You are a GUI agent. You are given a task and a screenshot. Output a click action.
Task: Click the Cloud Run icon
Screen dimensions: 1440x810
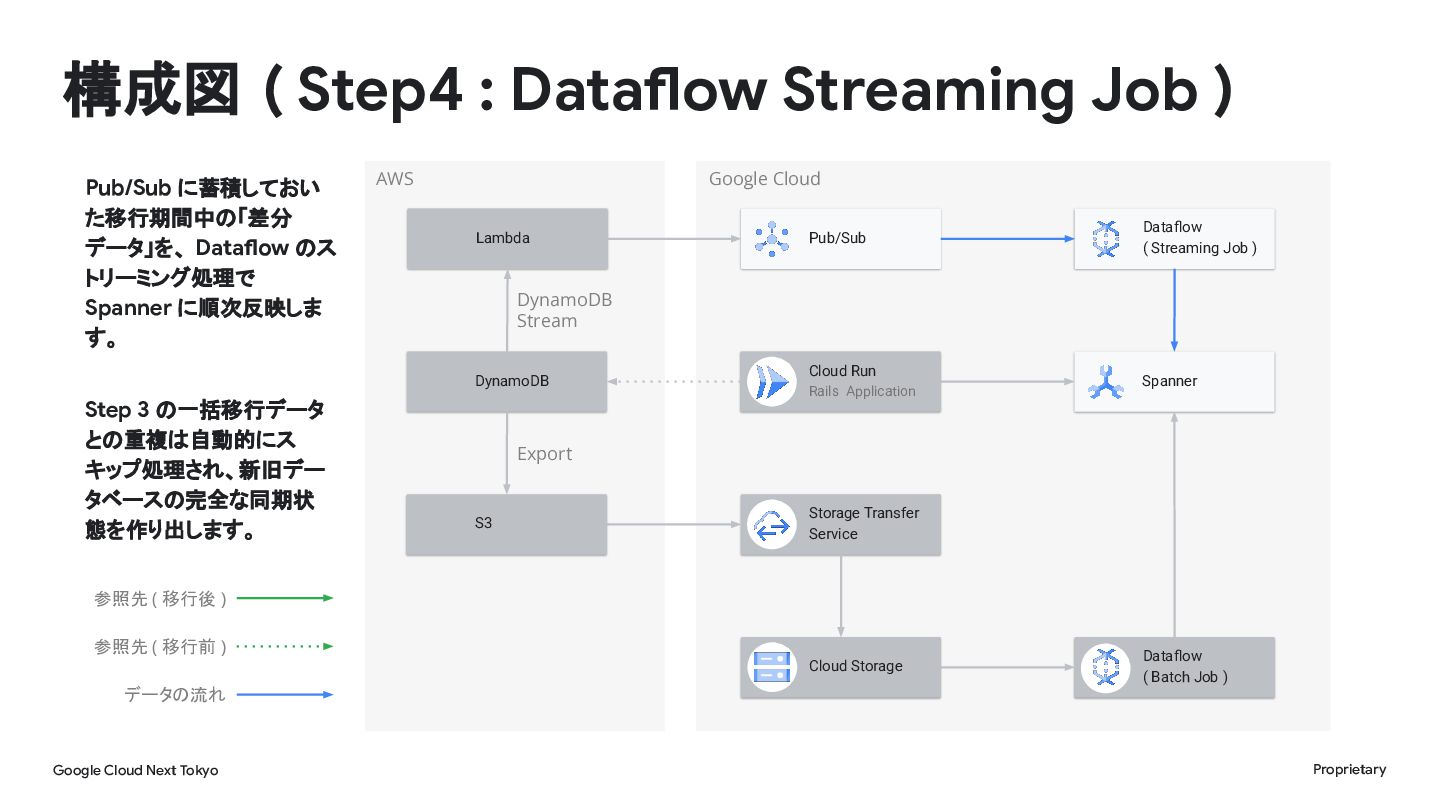pyautogui.click(x=772, y=381)
